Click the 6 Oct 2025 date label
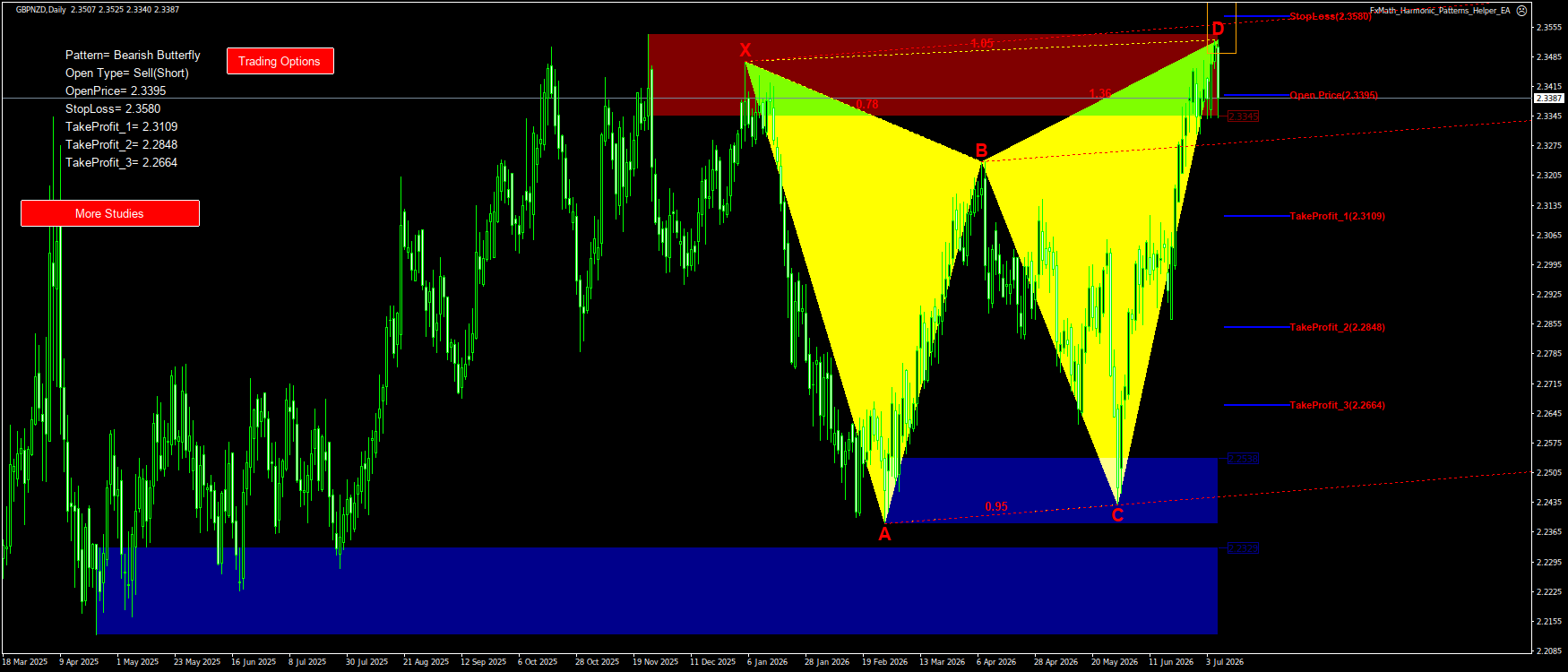The image size is (1568, 672). 537,662
